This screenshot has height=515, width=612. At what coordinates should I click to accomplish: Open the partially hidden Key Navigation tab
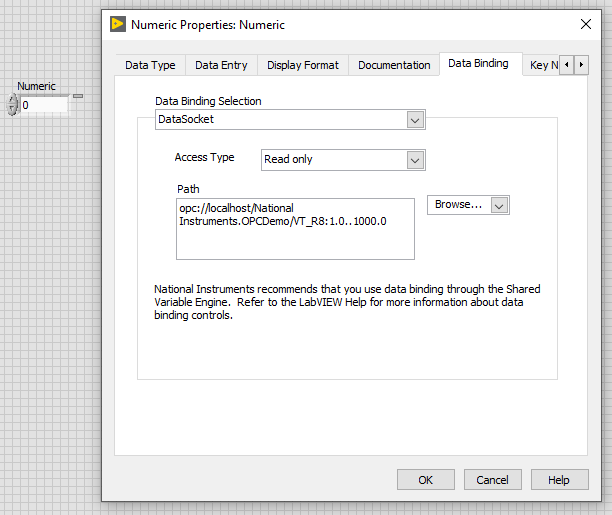(x=543, y=65)
